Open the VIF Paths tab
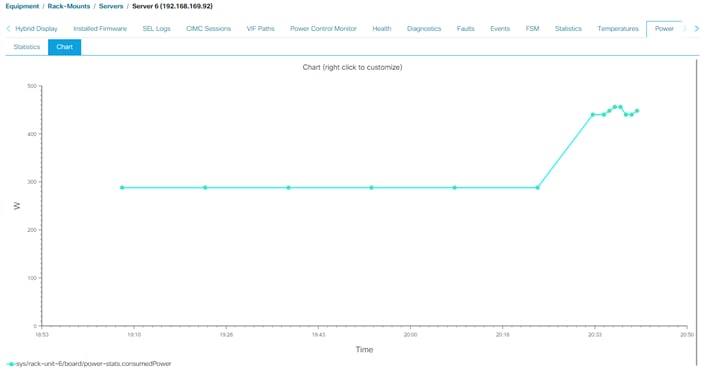The width and height of the screenshot is (701, 371). pyautogui.click(x=260, y=29)
